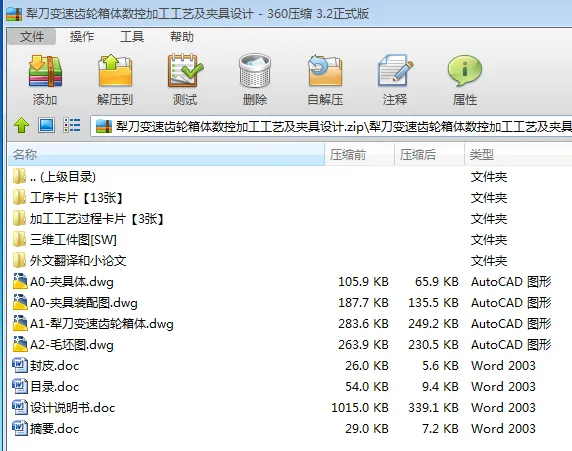The height and width of the screenshot is (451, 572).
Task: Click the 删除 (Delete) trash icon
Action: tap(255, 71)
